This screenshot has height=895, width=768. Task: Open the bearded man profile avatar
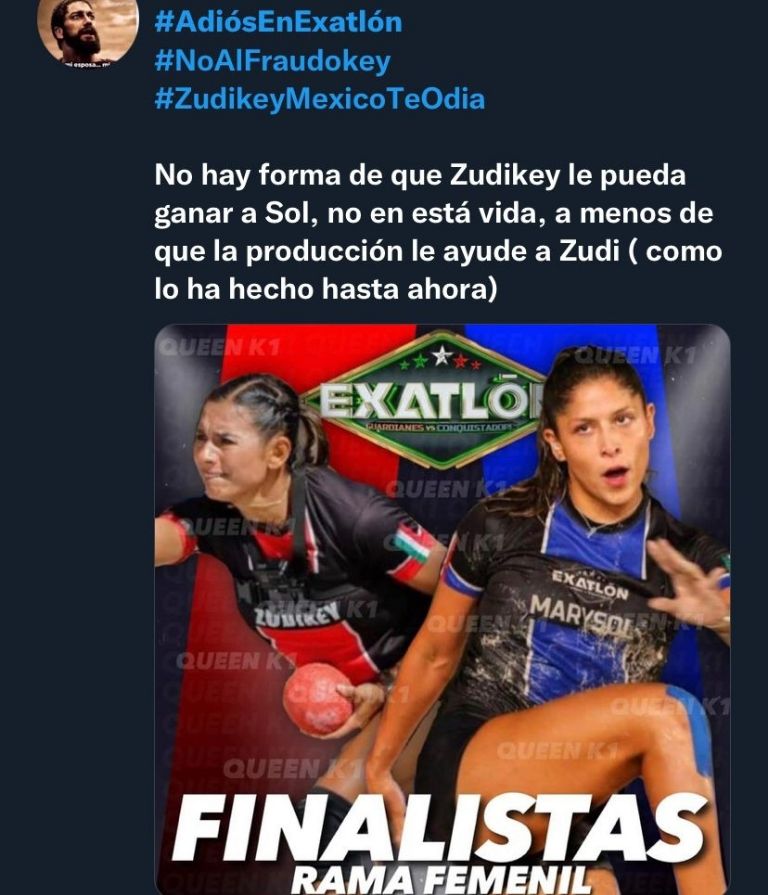(x=88, y=33)
